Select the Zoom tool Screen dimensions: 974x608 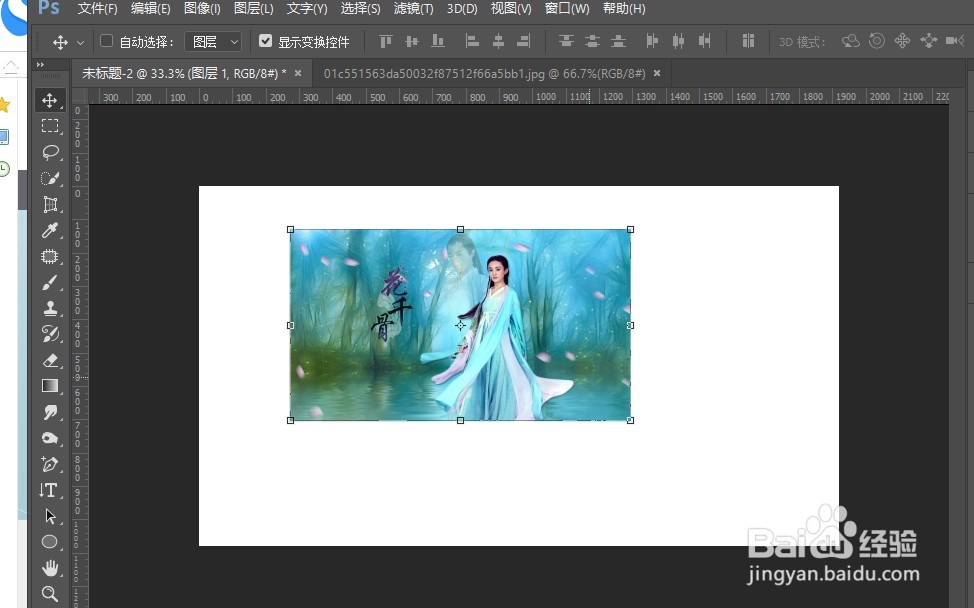click(50, 594)
